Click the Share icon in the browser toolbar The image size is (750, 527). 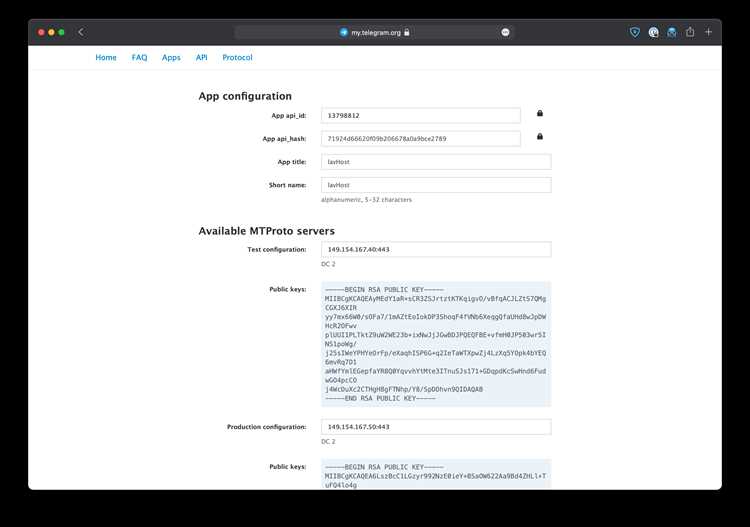[x=690, y=32]
